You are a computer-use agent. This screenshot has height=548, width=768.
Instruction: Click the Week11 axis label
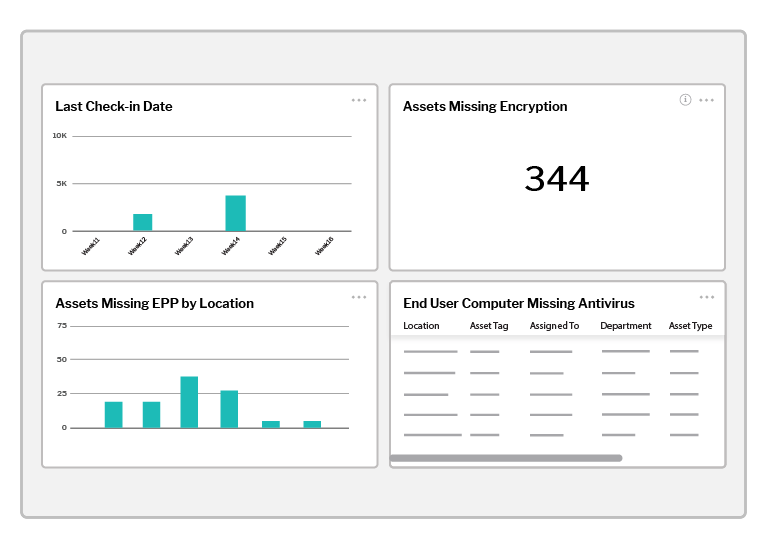point(90,246)
